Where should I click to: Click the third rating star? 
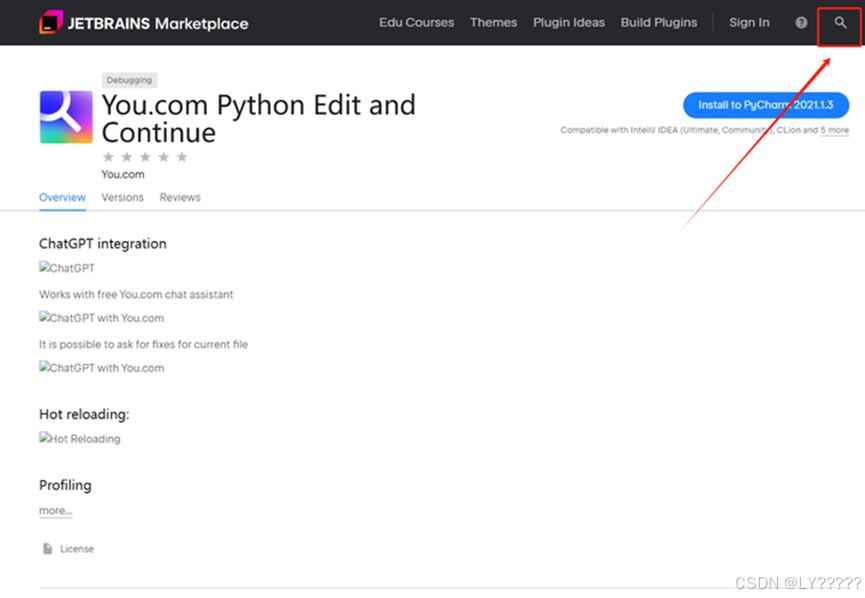coord(145,157)
